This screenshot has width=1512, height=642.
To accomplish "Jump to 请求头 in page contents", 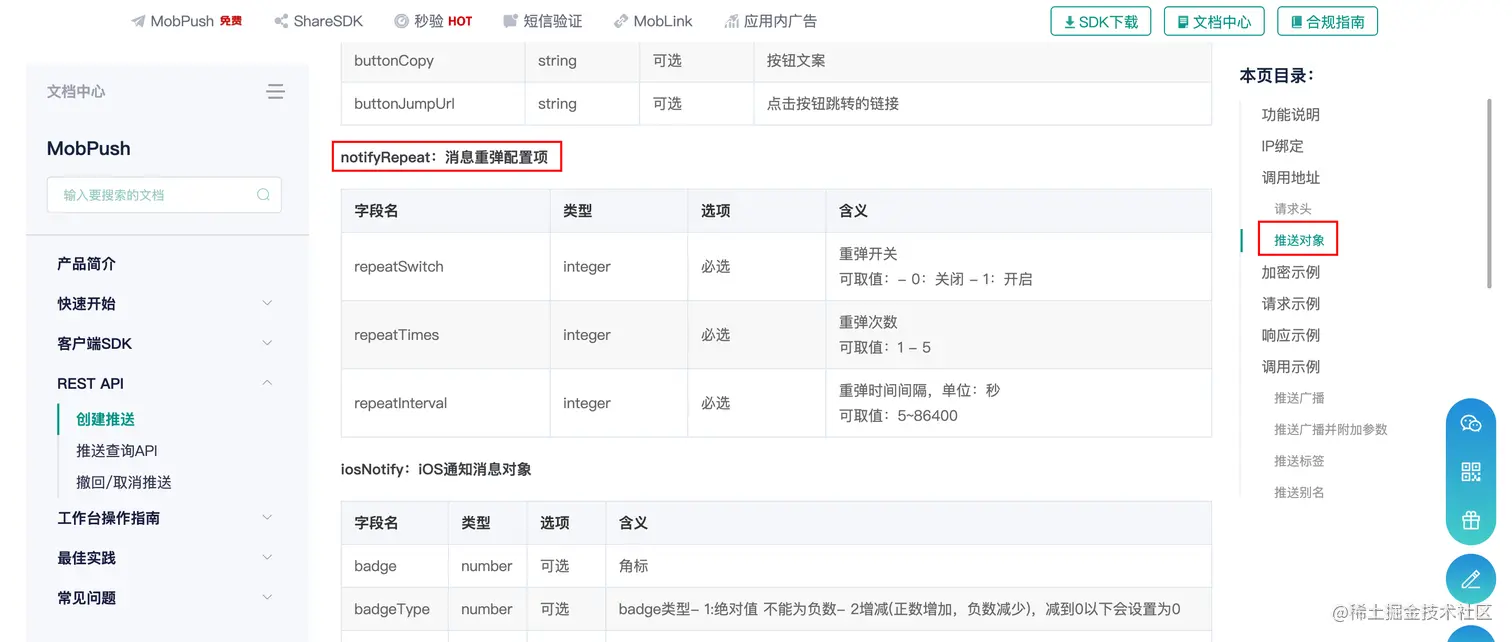I will point(1292,209).
